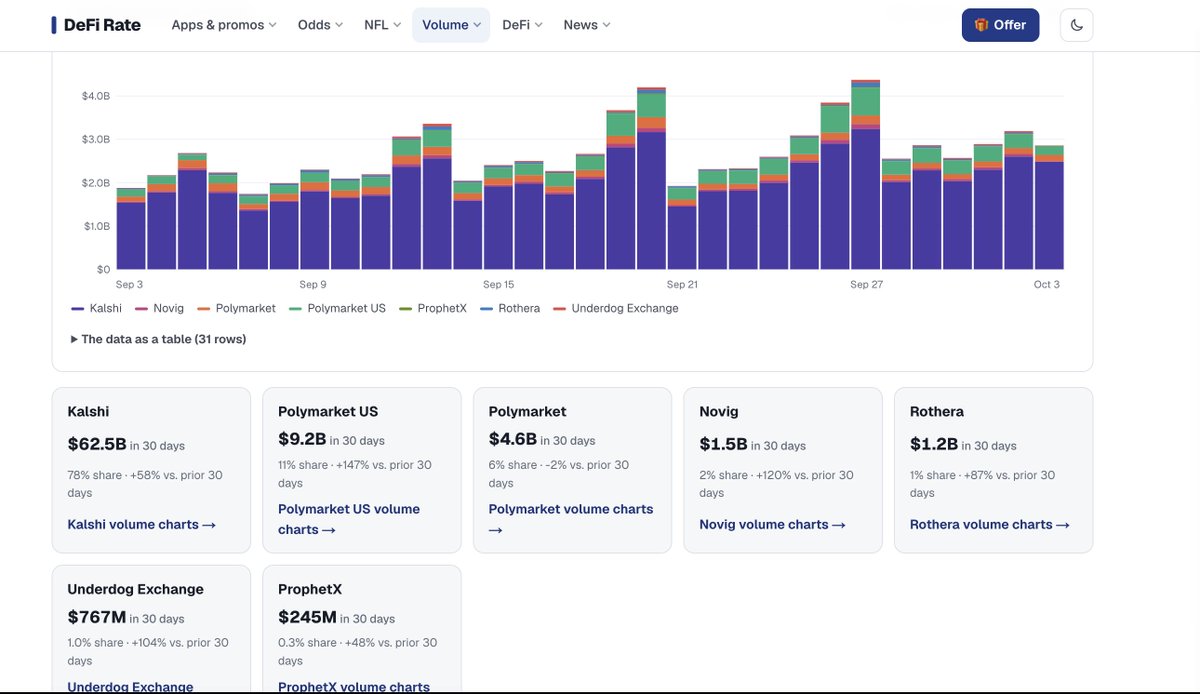Expand the Odds dropdown menu
The width and height of the screenshot is (1200, 694).
point(320,25)
